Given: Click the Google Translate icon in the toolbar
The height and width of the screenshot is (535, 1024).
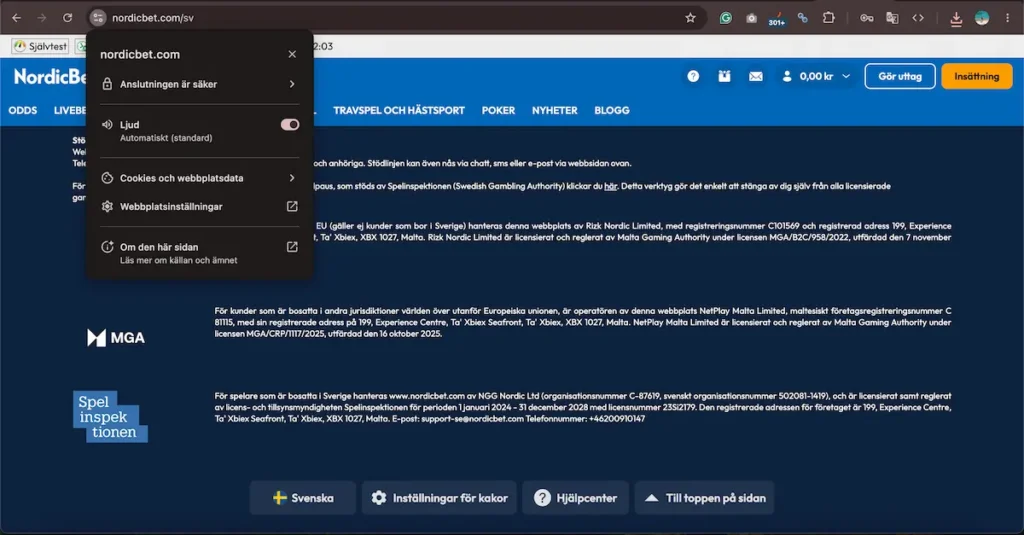Looking at the screenshot, I should pyautogui.click(x=892, y=18).
